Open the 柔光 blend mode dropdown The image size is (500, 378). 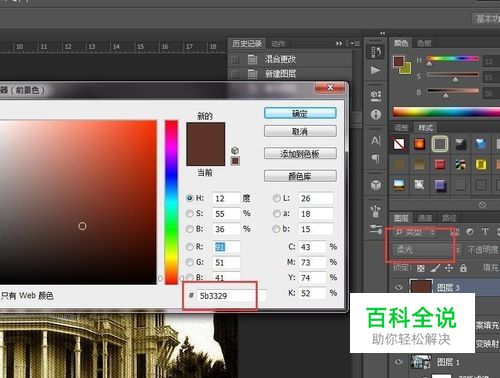pos(426,249)
